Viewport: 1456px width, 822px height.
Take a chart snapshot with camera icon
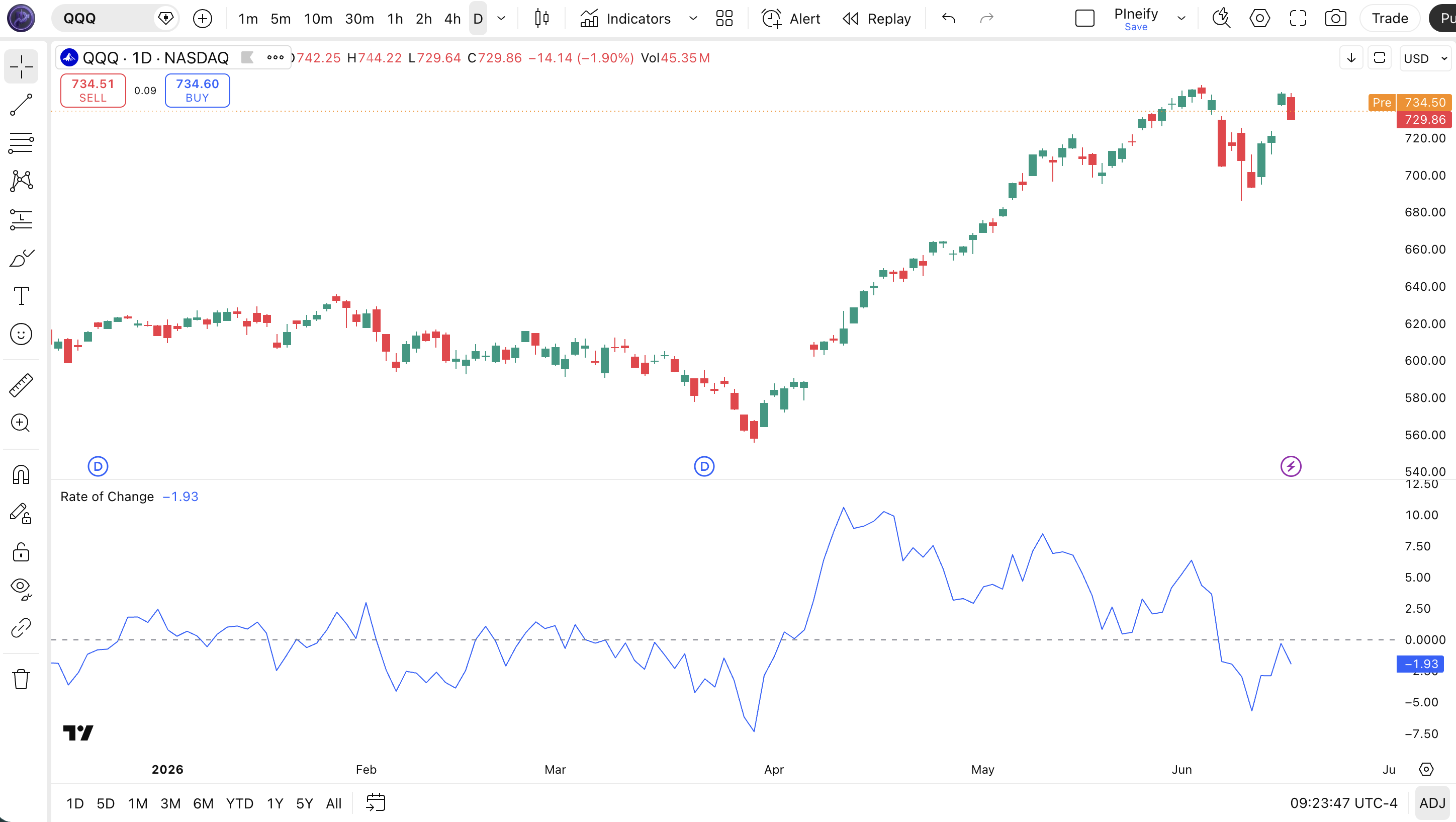pos(1336,19)
